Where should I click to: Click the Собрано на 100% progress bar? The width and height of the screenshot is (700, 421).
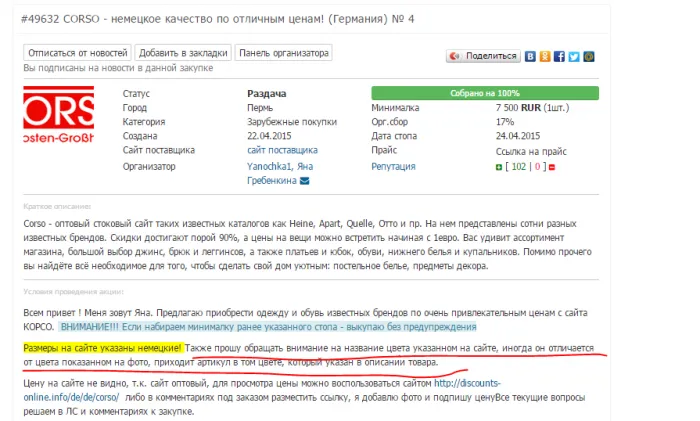(x=485, y=93)
